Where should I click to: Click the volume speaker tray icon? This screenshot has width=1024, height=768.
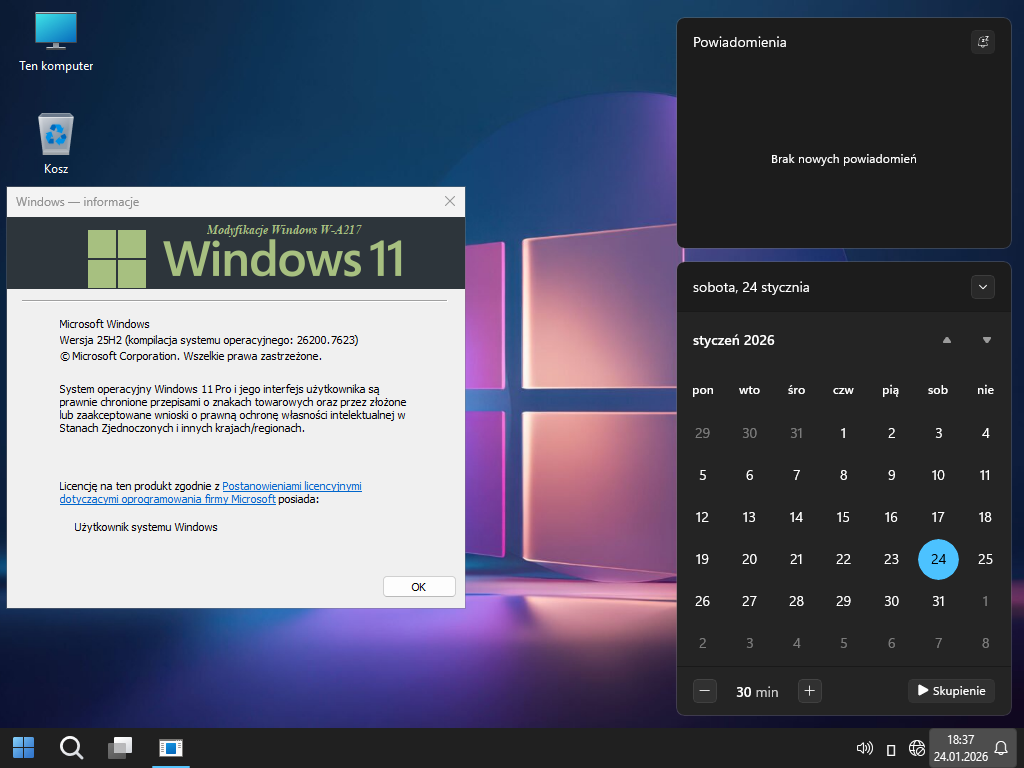pyautogui.click(x=865, y=748)
